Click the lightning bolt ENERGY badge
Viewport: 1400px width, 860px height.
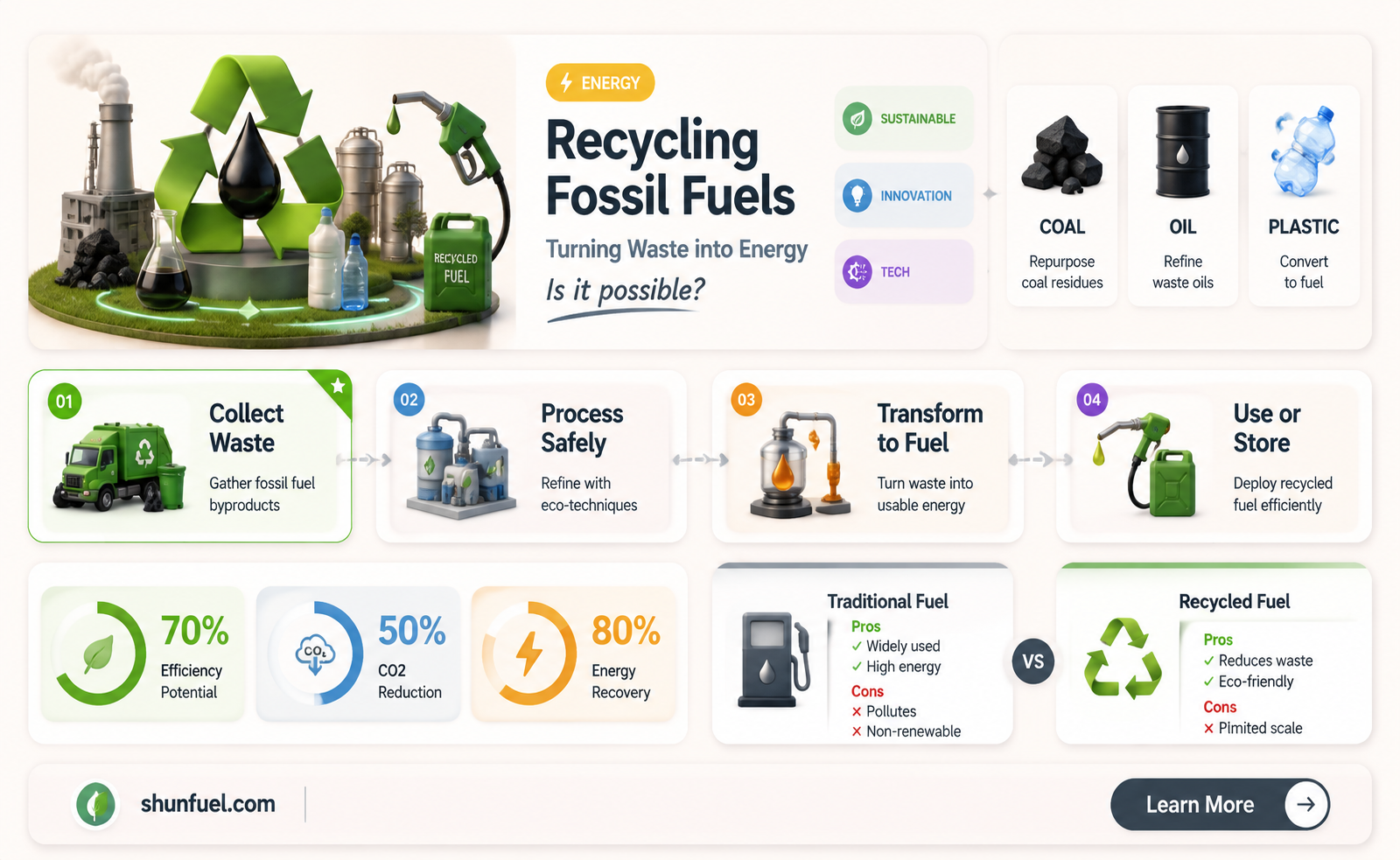pos(600,82)
